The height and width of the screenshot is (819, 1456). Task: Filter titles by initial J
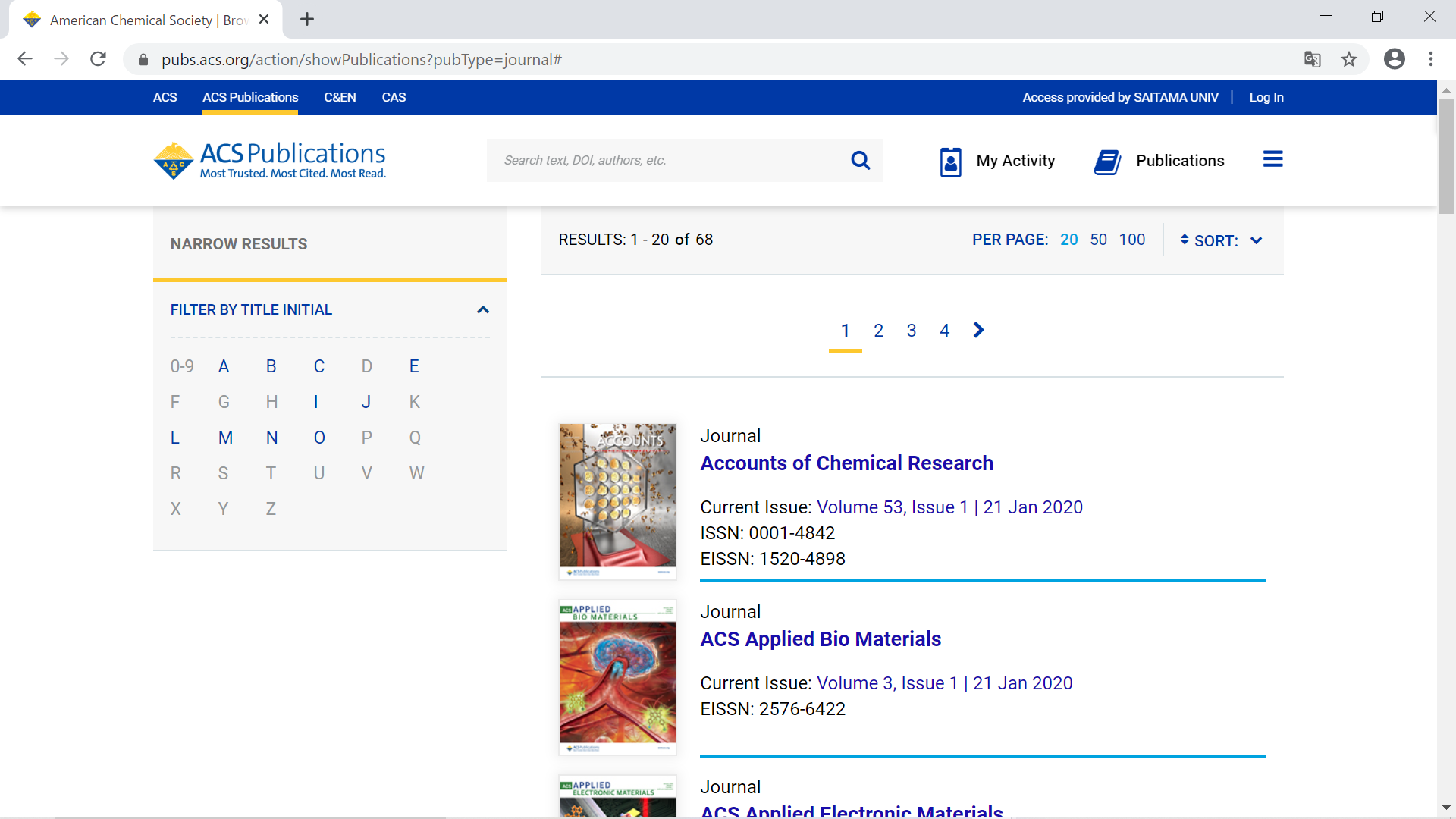point(366,402)
